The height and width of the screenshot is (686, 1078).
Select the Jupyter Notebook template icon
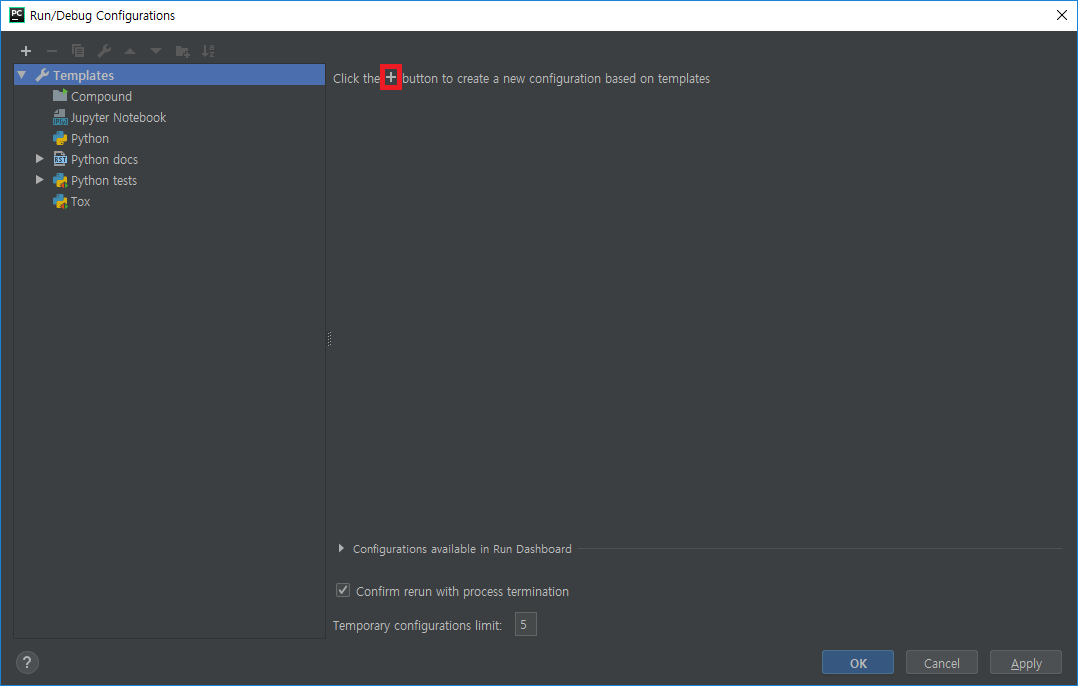(x=60, y=117)
